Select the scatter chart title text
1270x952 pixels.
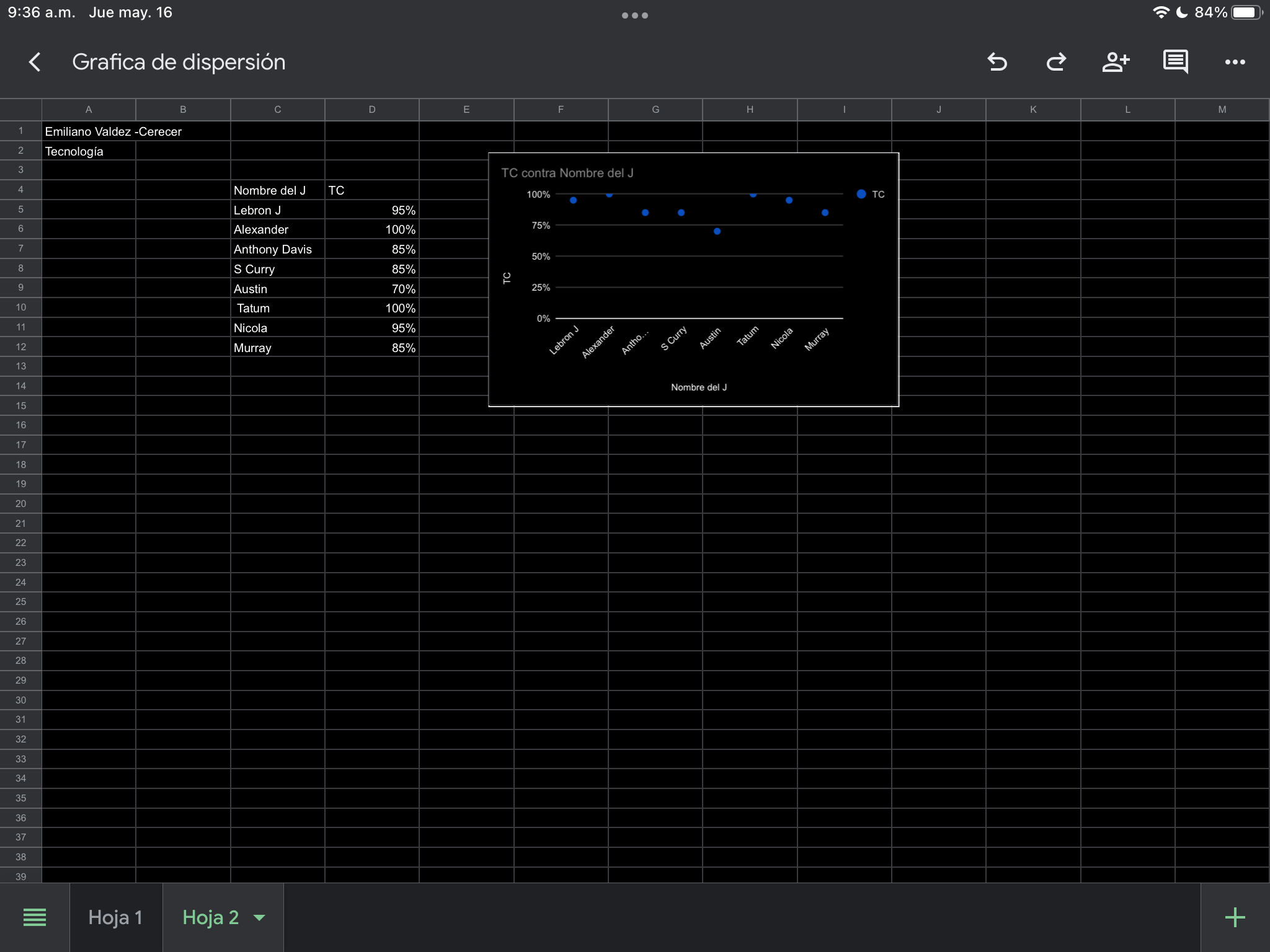tap(567, 173)
